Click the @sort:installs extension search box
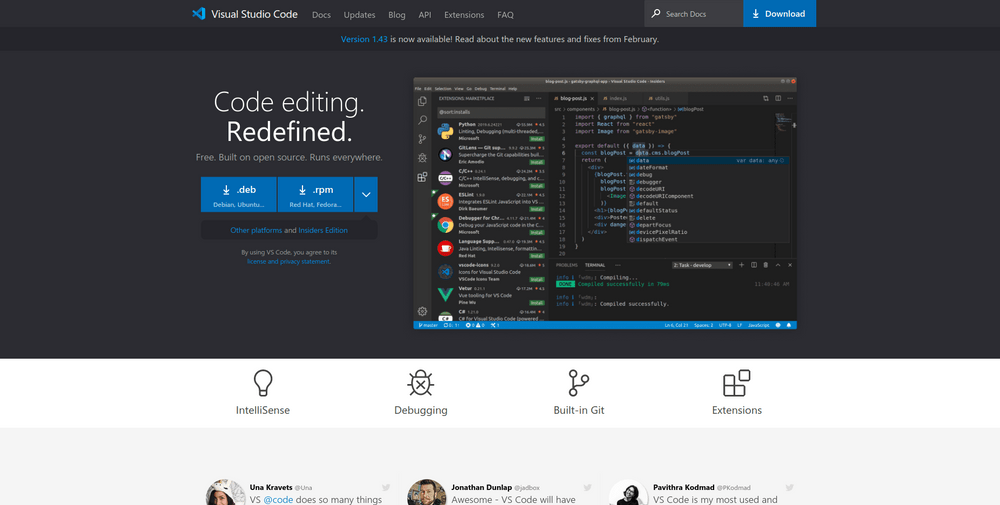1000x505 pixels. coord(490,112)
